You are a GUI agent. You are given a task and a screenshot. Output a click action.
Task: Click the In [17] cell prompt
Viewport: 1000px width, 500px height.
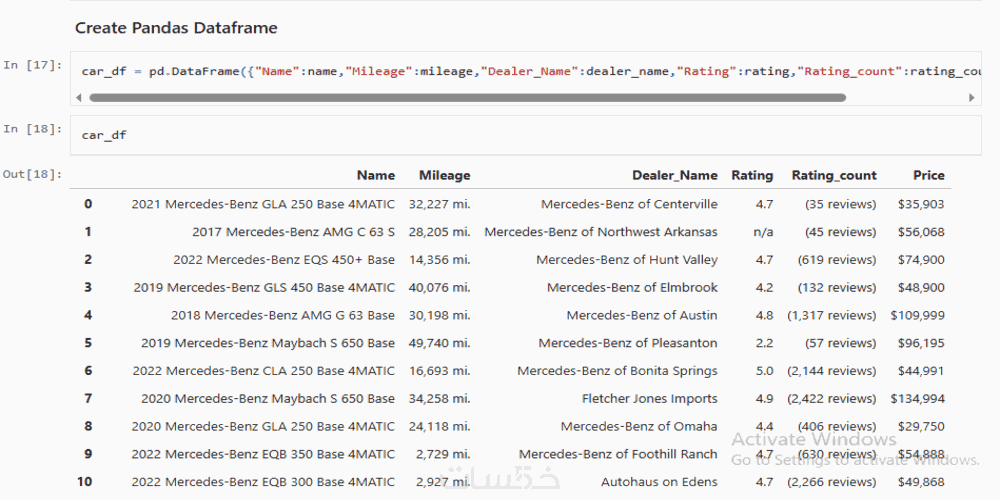point(25,66)
